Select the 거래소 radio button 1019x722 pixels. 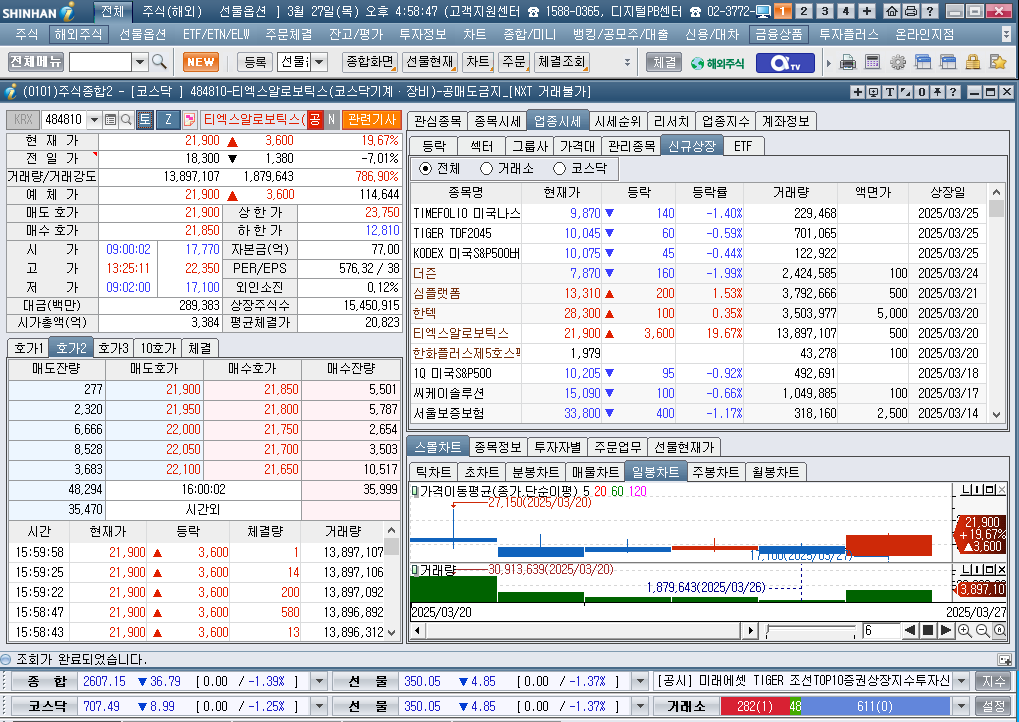coord(486,169)
